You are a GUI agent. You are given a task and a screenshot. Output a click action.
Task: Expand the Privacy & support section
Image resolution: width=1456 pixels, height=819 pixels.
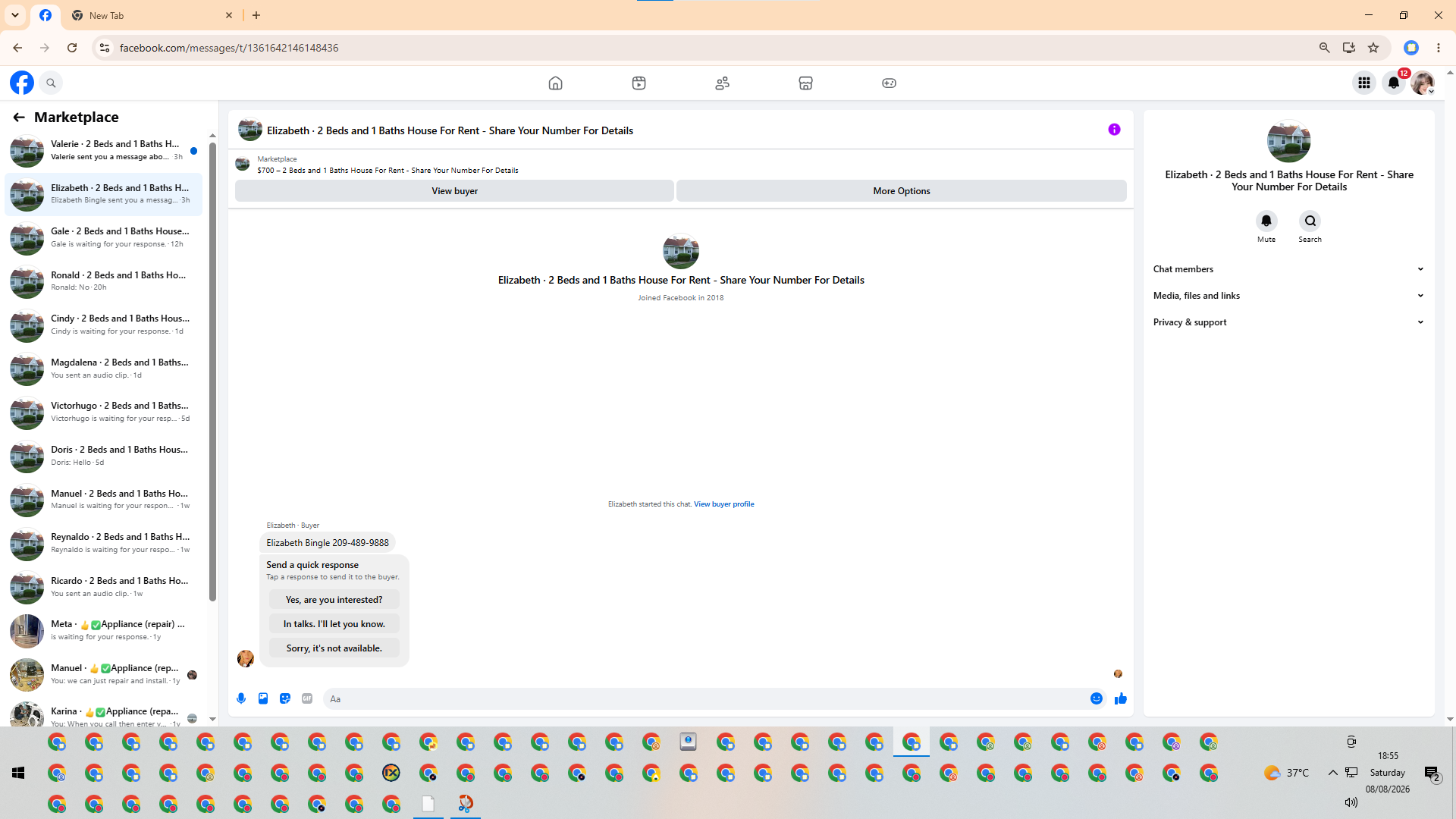coord(1288,322)
